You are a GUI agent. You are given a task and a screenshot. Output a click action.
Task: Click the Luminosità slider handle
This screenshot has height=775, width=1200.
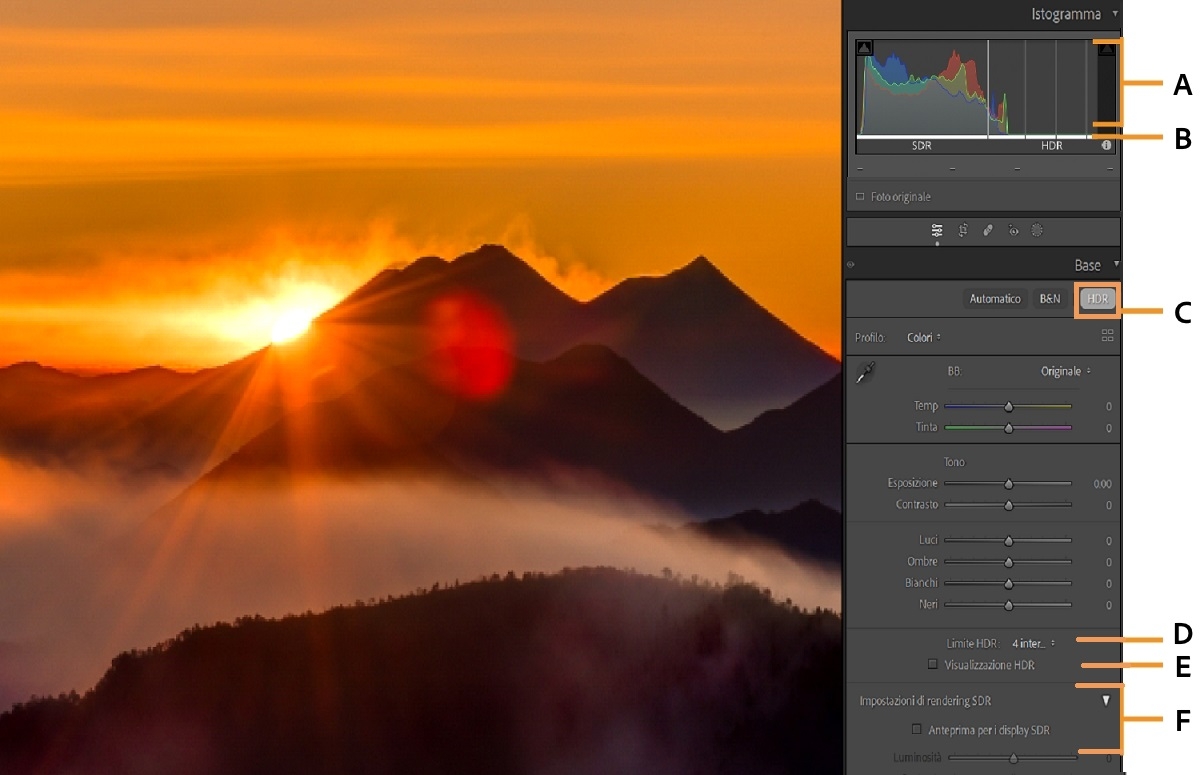click(x=1013, y=759)
